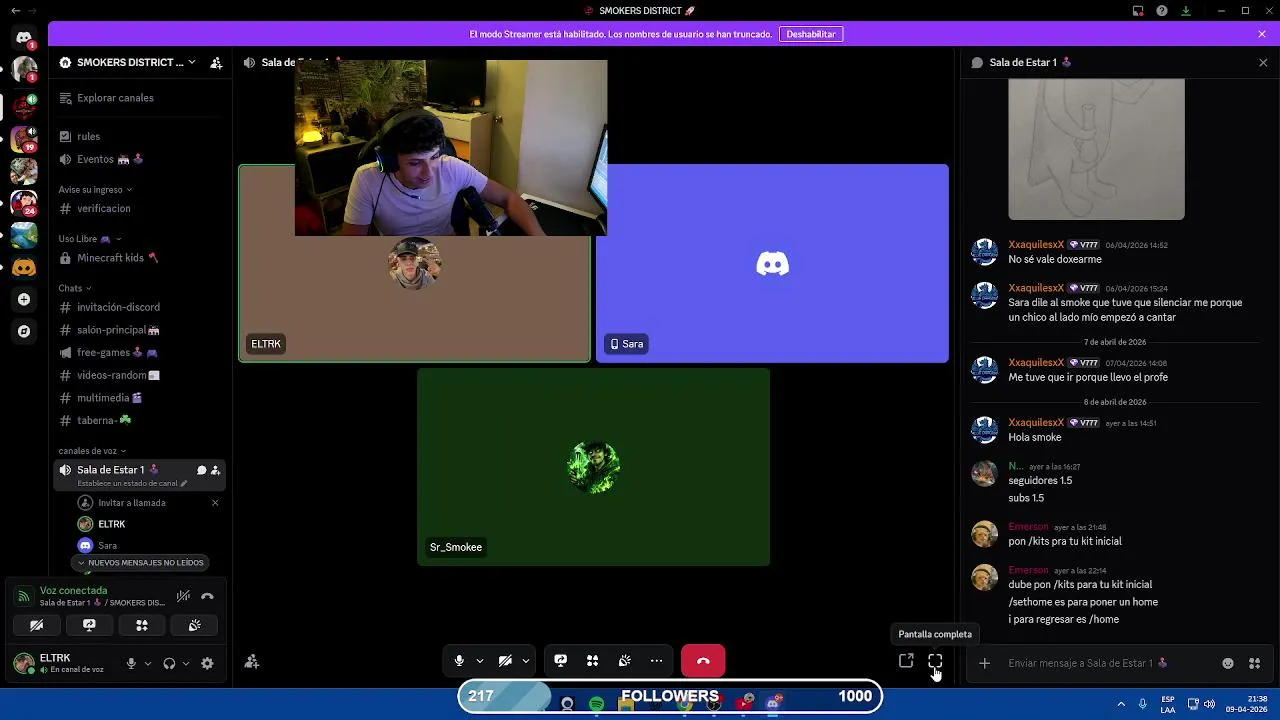Viewport: 1280px width, 720px height.
Task: Open soundboard in the Voz conectada panel
Action: pyautogui.click(x=195, y=625)
